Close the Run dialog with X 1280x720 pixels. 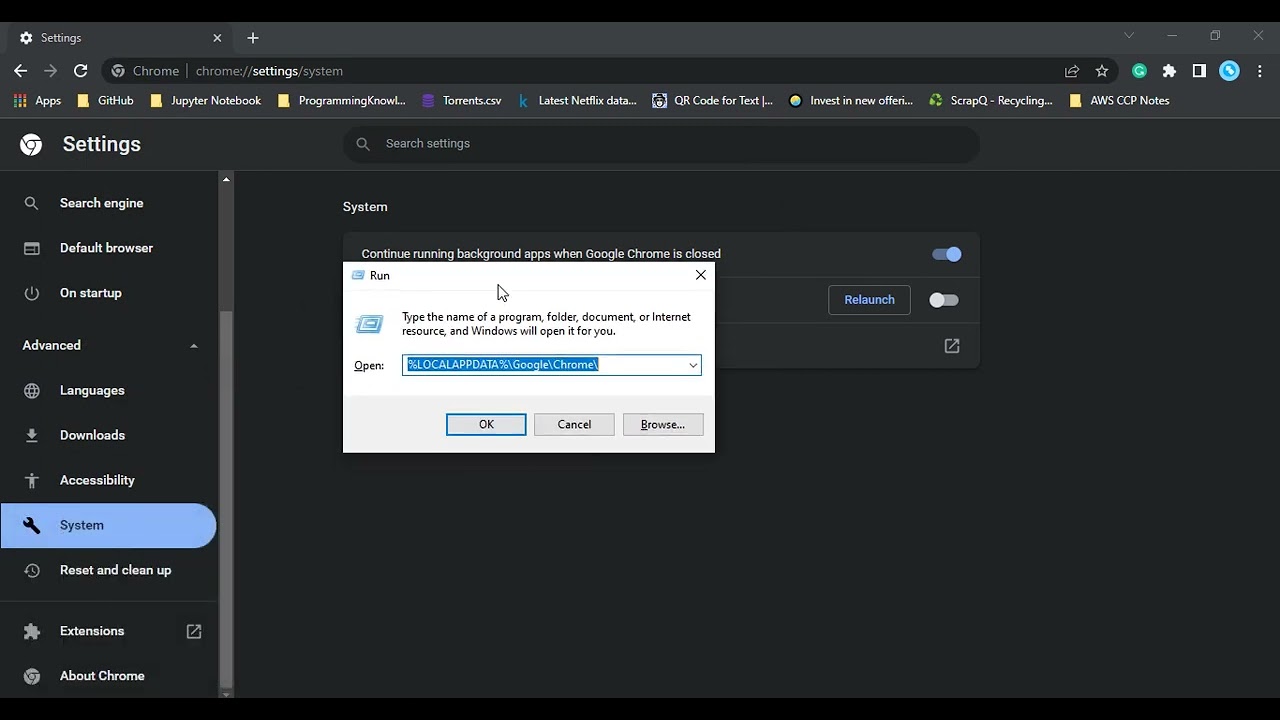(701, 275)
